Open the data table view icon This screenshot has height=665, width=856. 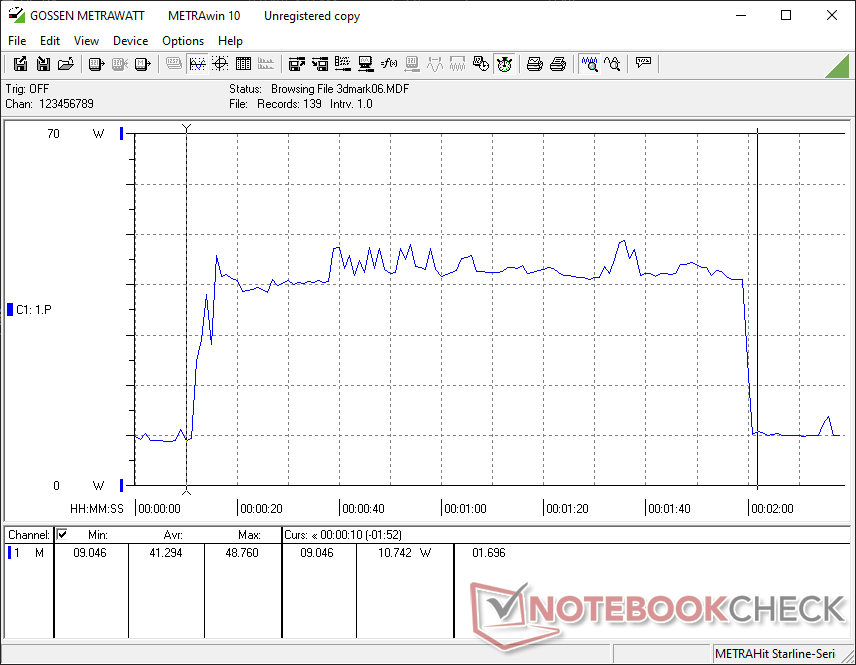[x=243, y=64]
